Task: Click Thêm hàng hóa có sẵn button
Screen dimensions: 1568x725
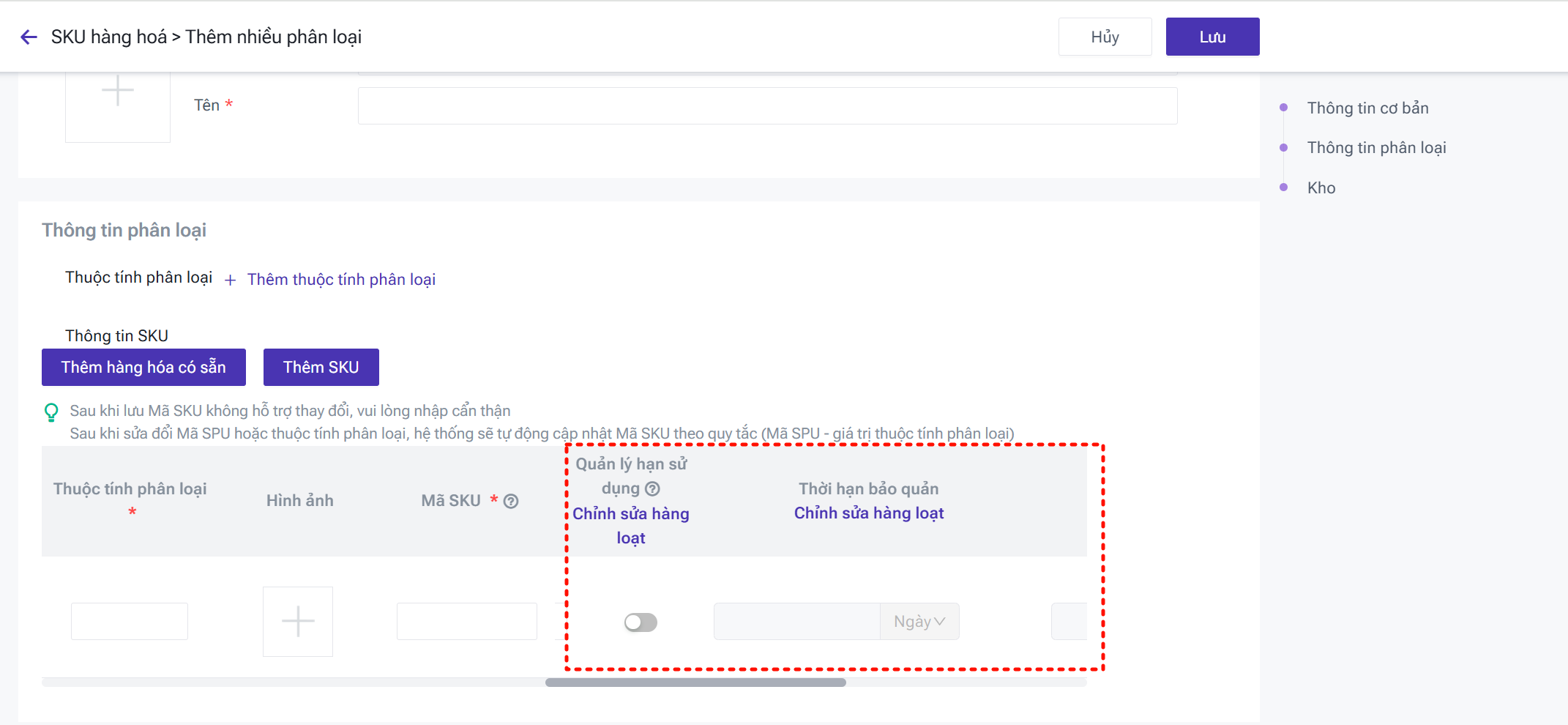Action: pyautogui.click(x=143, y=368)
